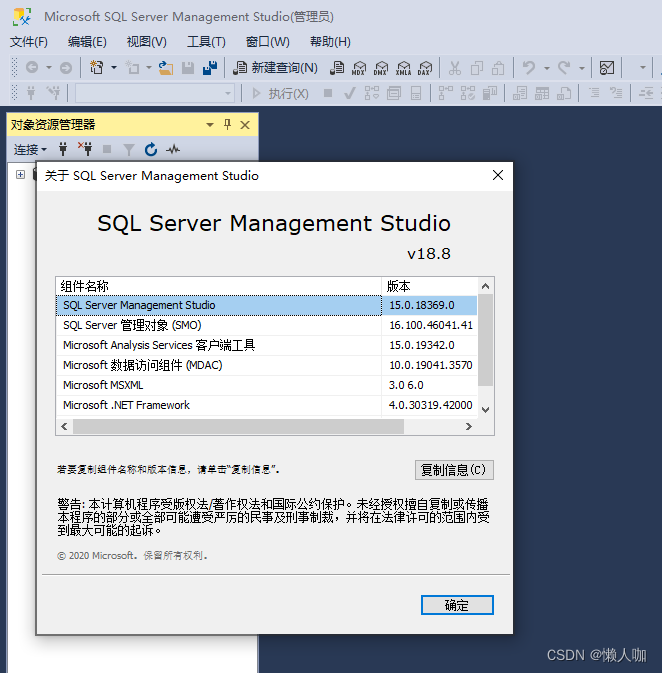Open the available databases combo box
Viewport: 662px width, 673px height.
[x=155, y=93]
